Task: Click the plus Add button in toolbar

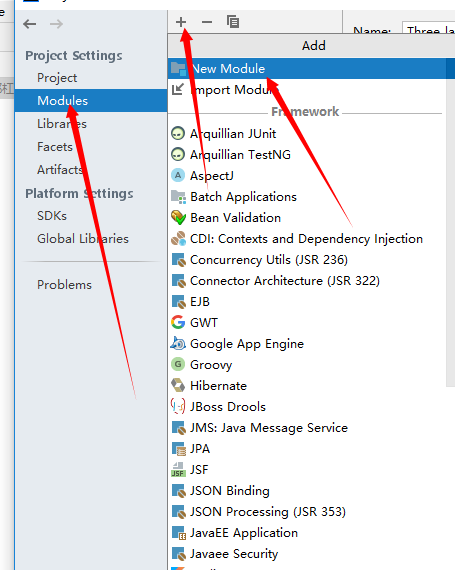Action: coord(181,22)
